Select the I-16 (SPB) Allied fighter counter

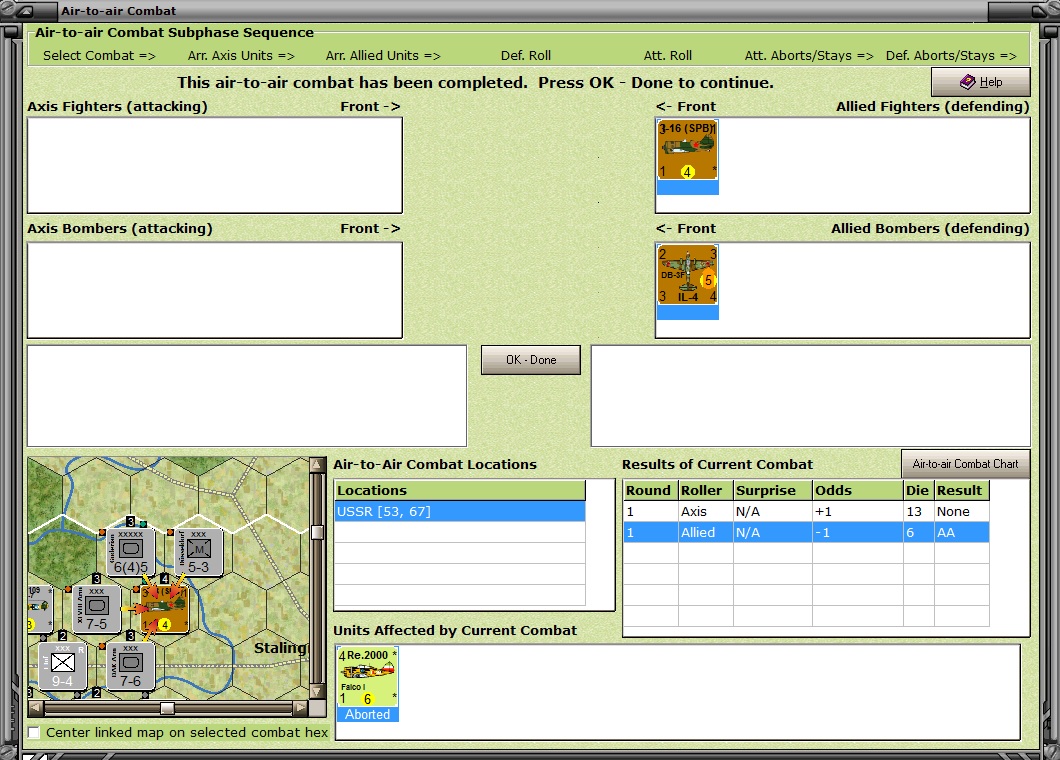pos(688,150)
